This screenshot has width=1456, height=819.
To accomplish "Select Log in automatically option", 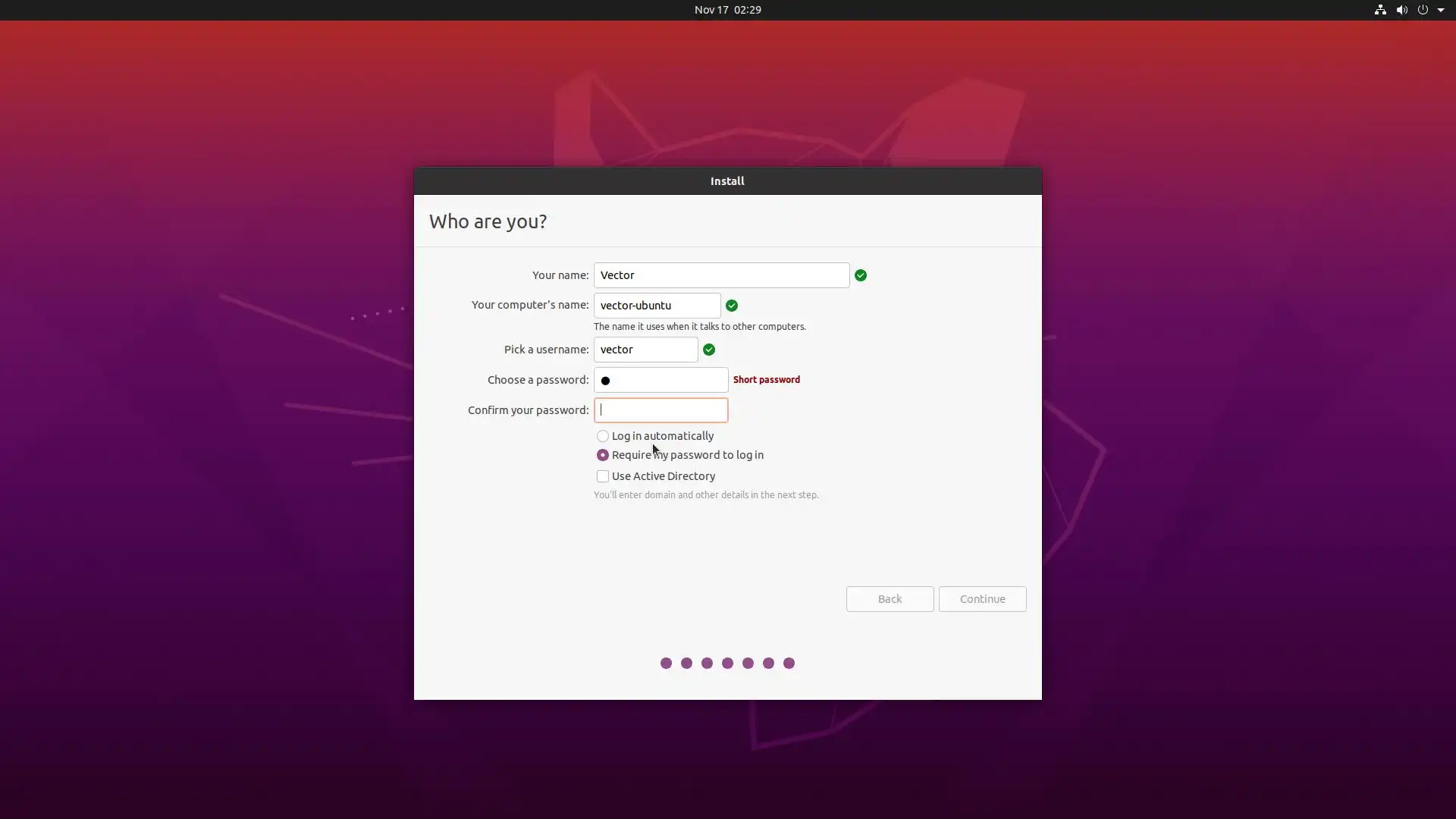I will click(x=603, y=436).
